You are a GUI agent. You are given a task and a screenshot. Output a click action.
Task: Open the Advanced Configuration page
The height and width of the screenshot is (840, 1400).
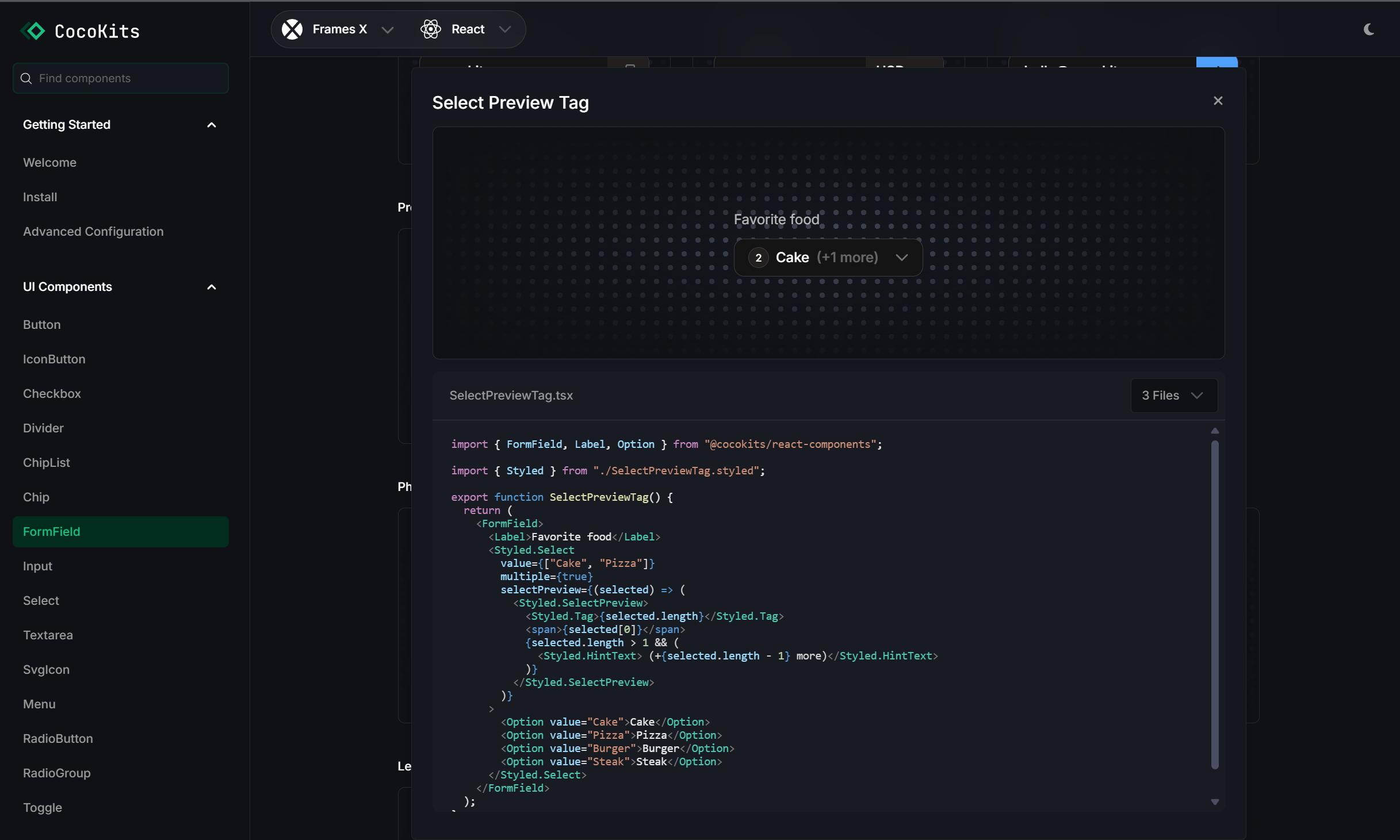pos(93,231)
